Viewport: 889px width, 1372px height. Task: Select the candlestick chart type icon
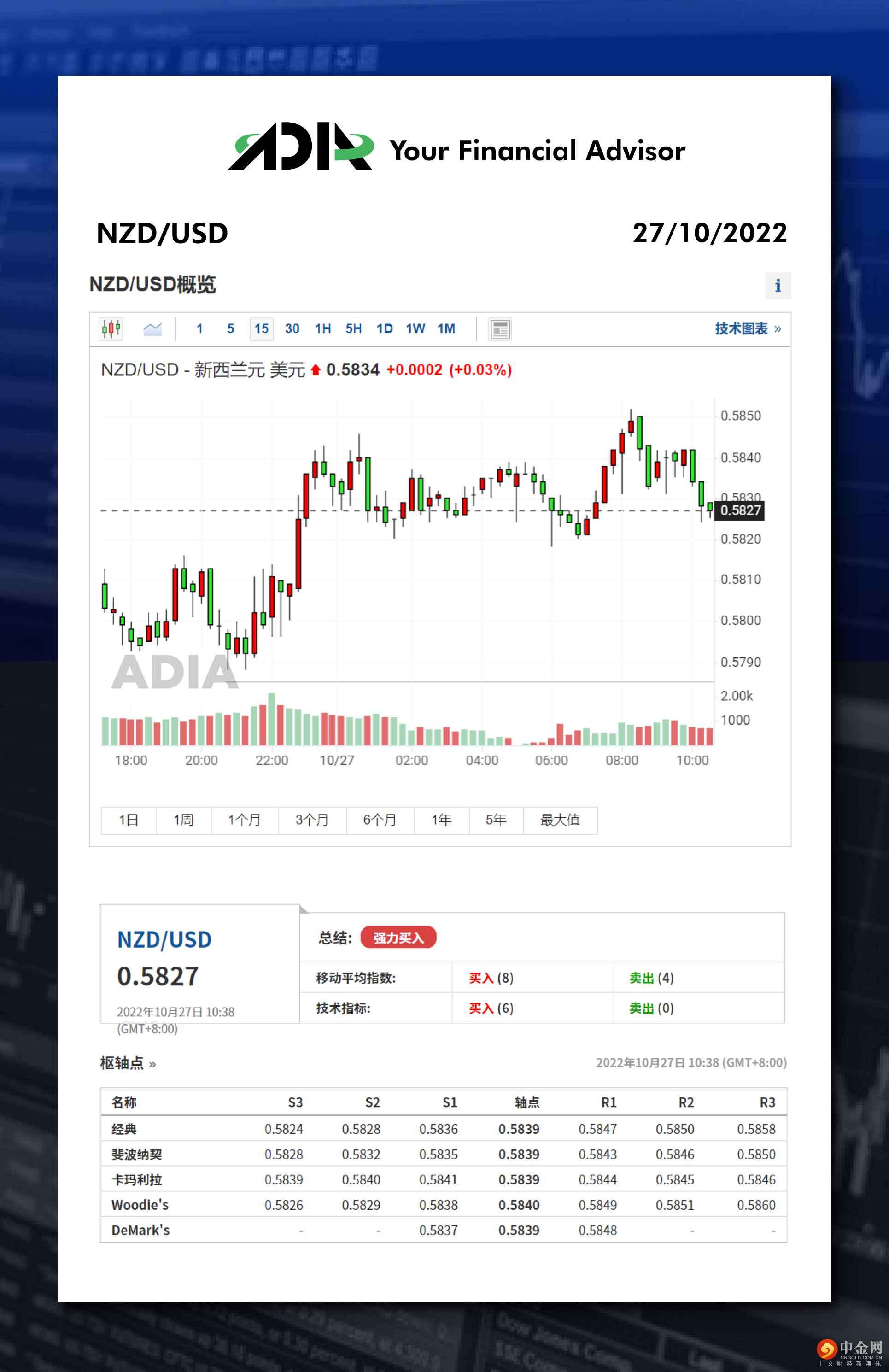(x=111, y=329)
